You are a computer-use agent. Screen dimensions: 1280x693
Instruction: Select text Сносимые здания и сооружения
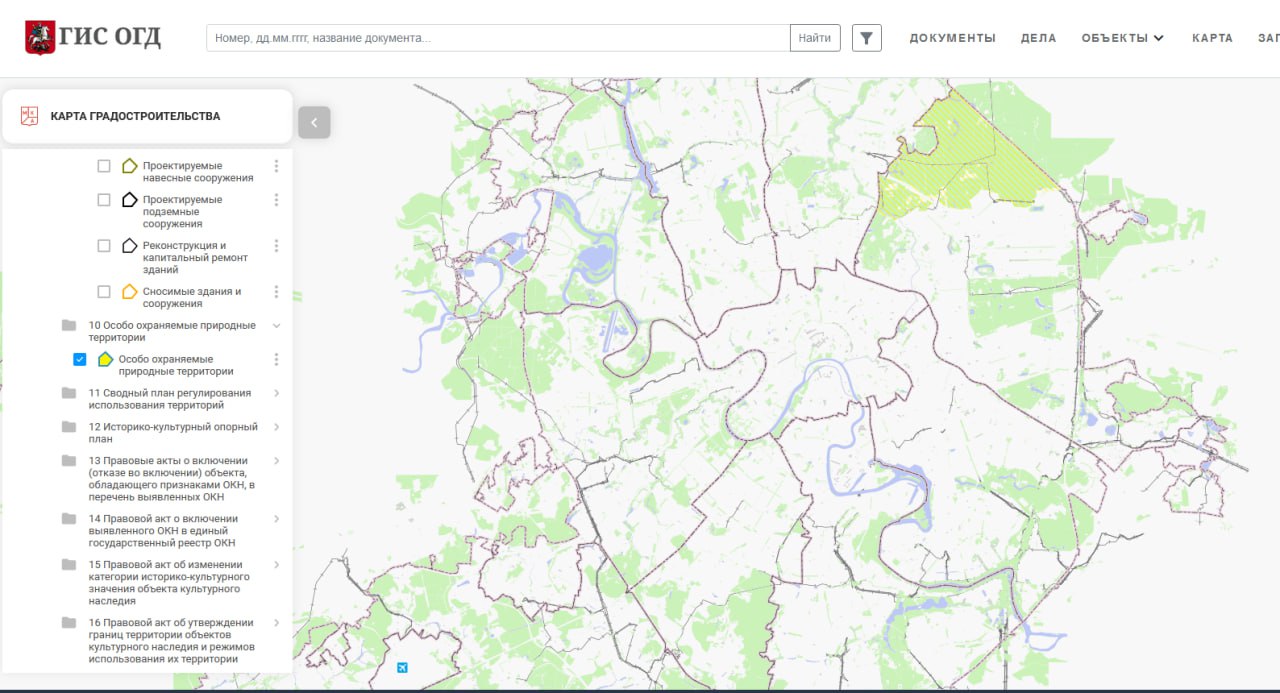[x=192, y=298]
